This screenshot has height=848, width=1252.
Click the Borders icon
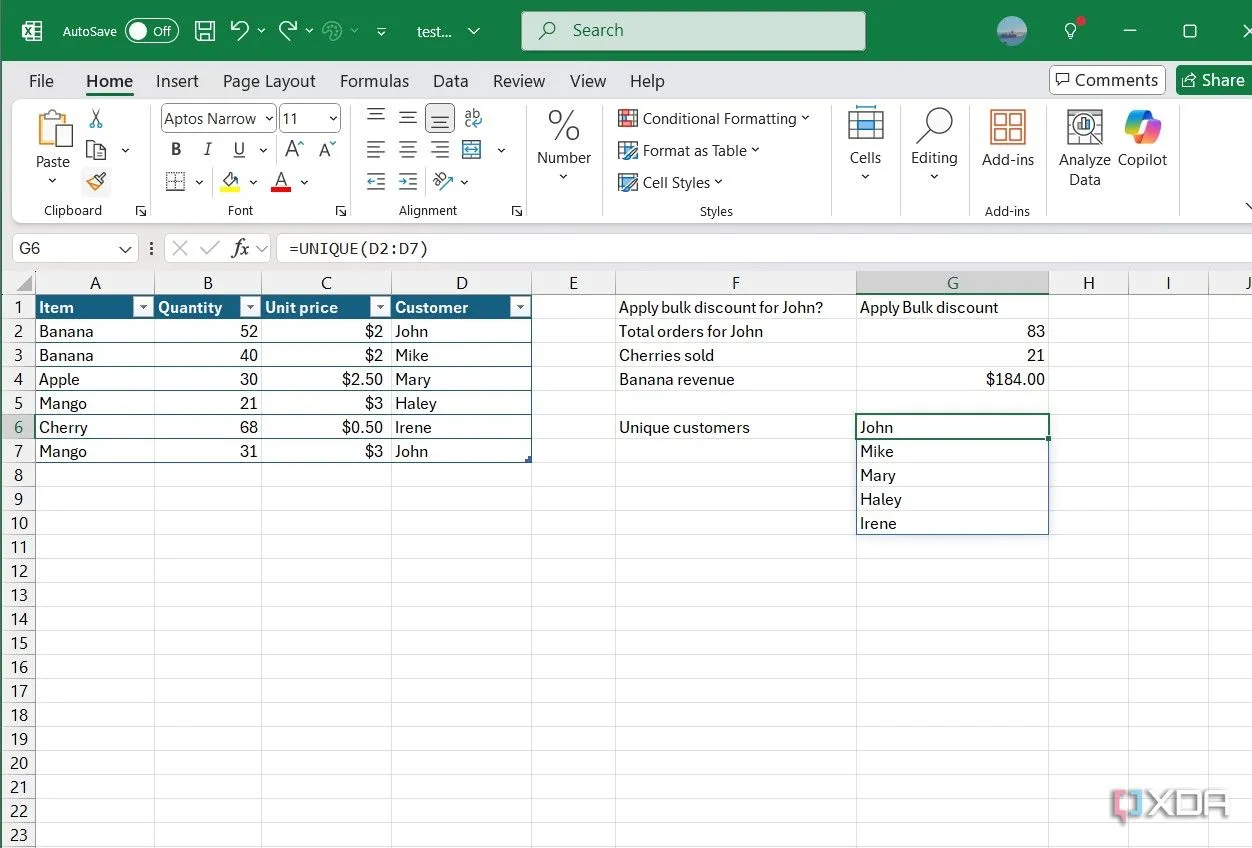pos(176,182)
